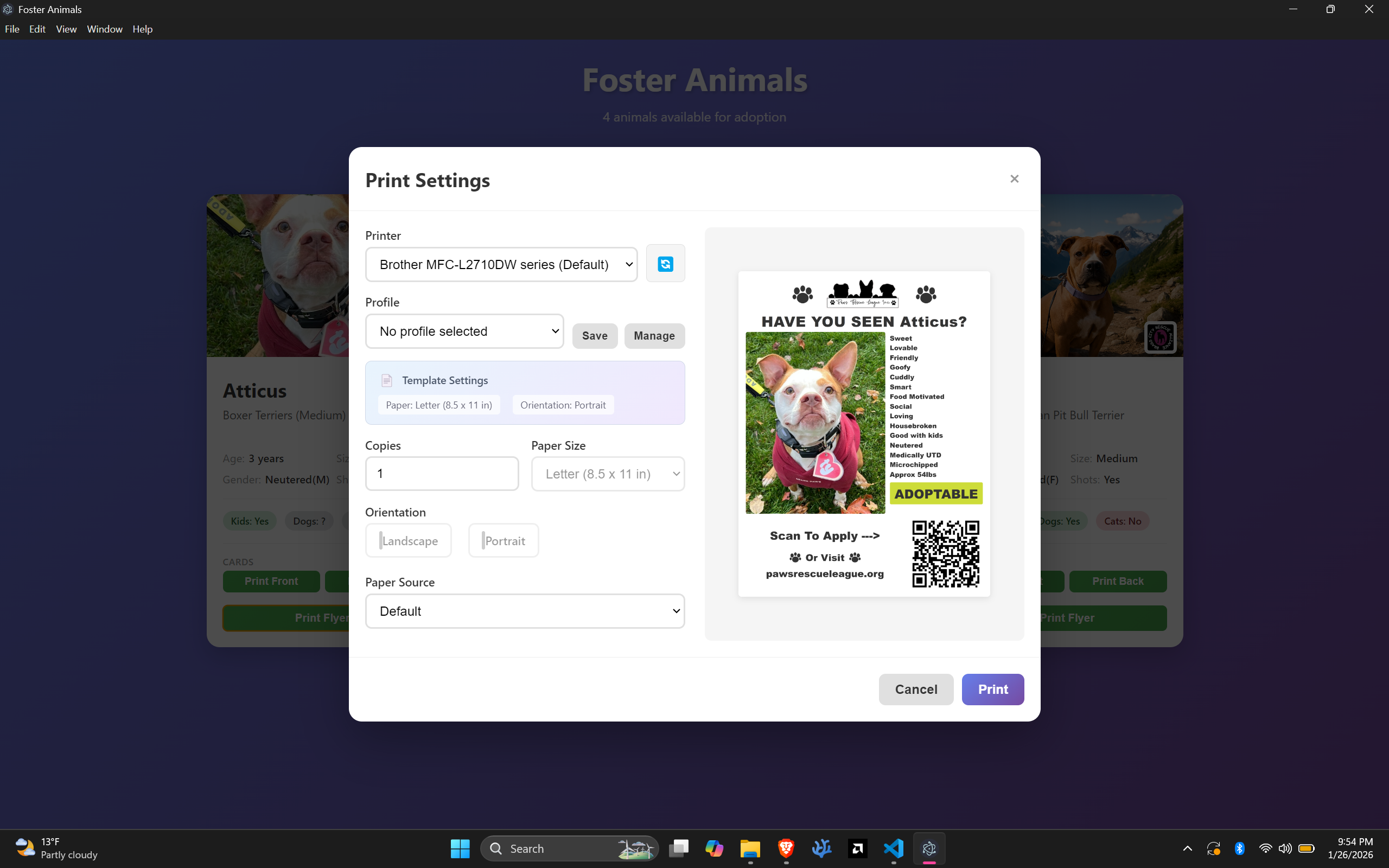This screenshot has width=1389, height=868.
Task: Select Portrait orientation option
Action: point(504,540)
